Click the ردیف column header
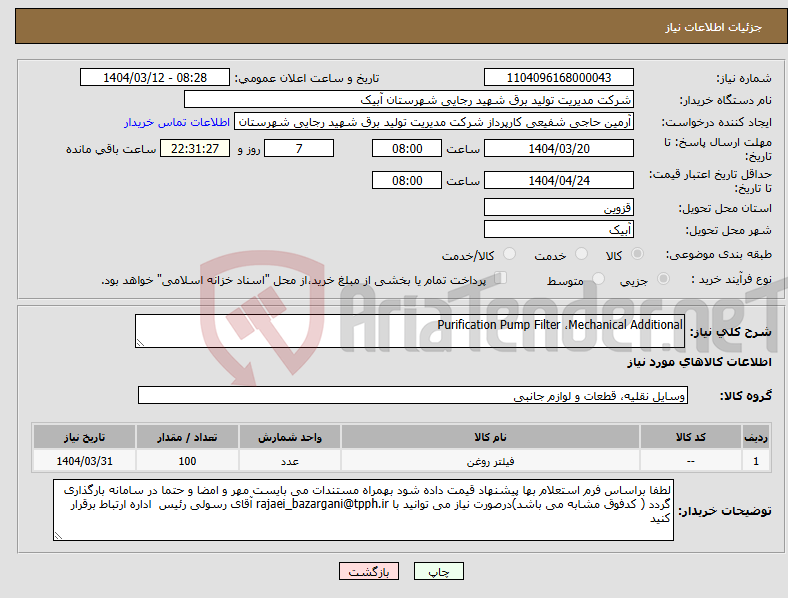Viewport: 788px width, 598px height. pos(756,437)
